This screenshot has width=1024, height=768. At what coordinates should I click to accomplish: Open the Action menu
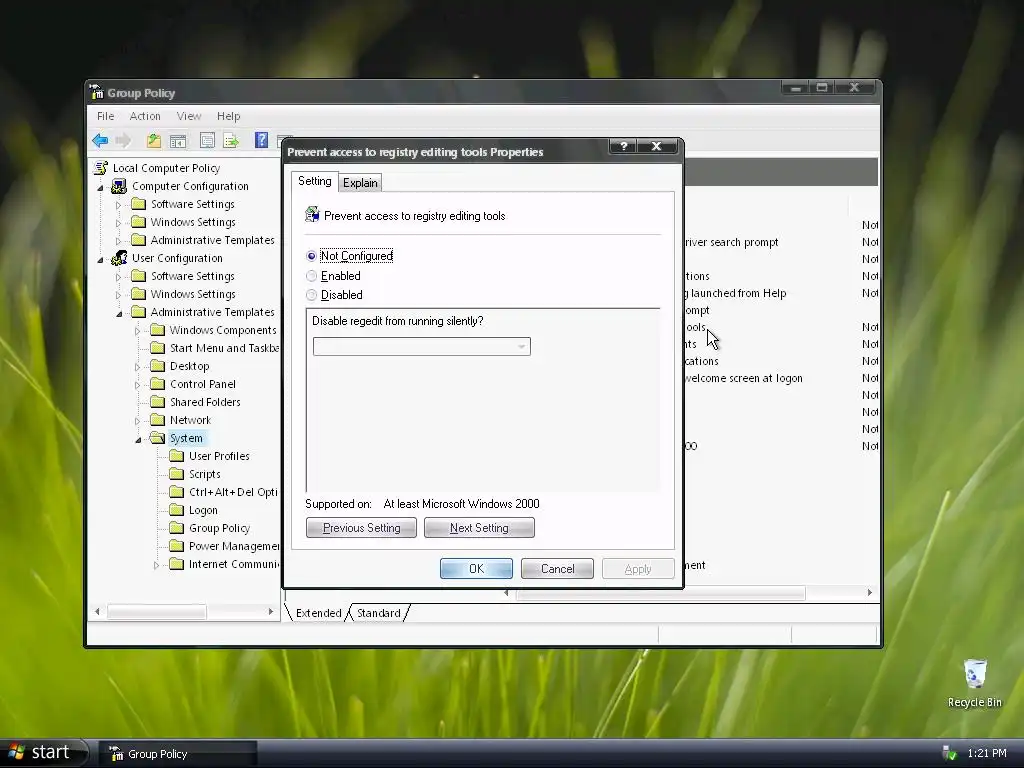tap(145, 116)
